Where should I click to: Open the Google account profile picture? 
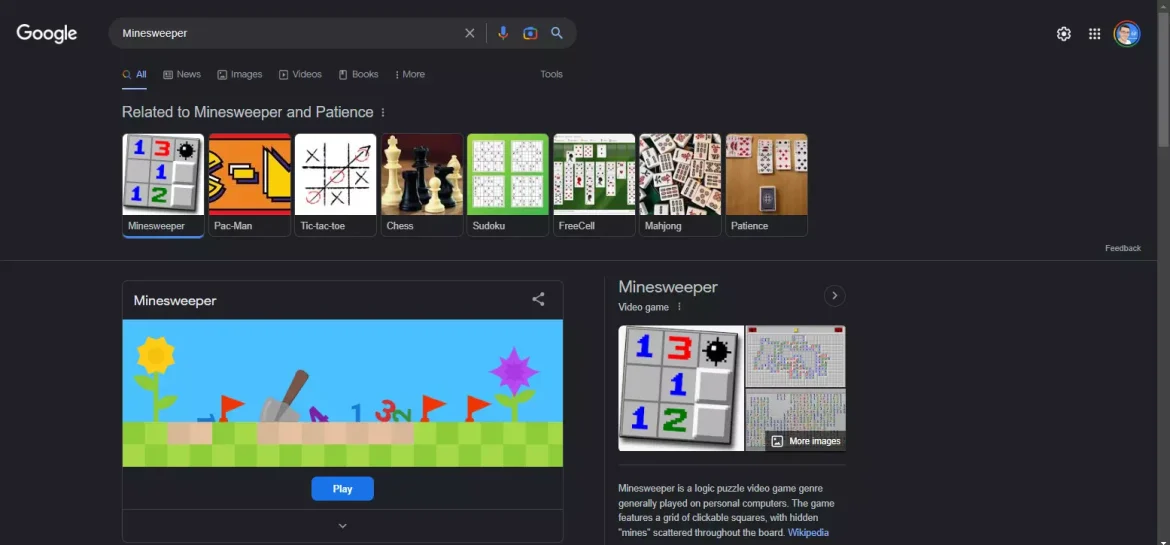click(x=1127, y=34)
